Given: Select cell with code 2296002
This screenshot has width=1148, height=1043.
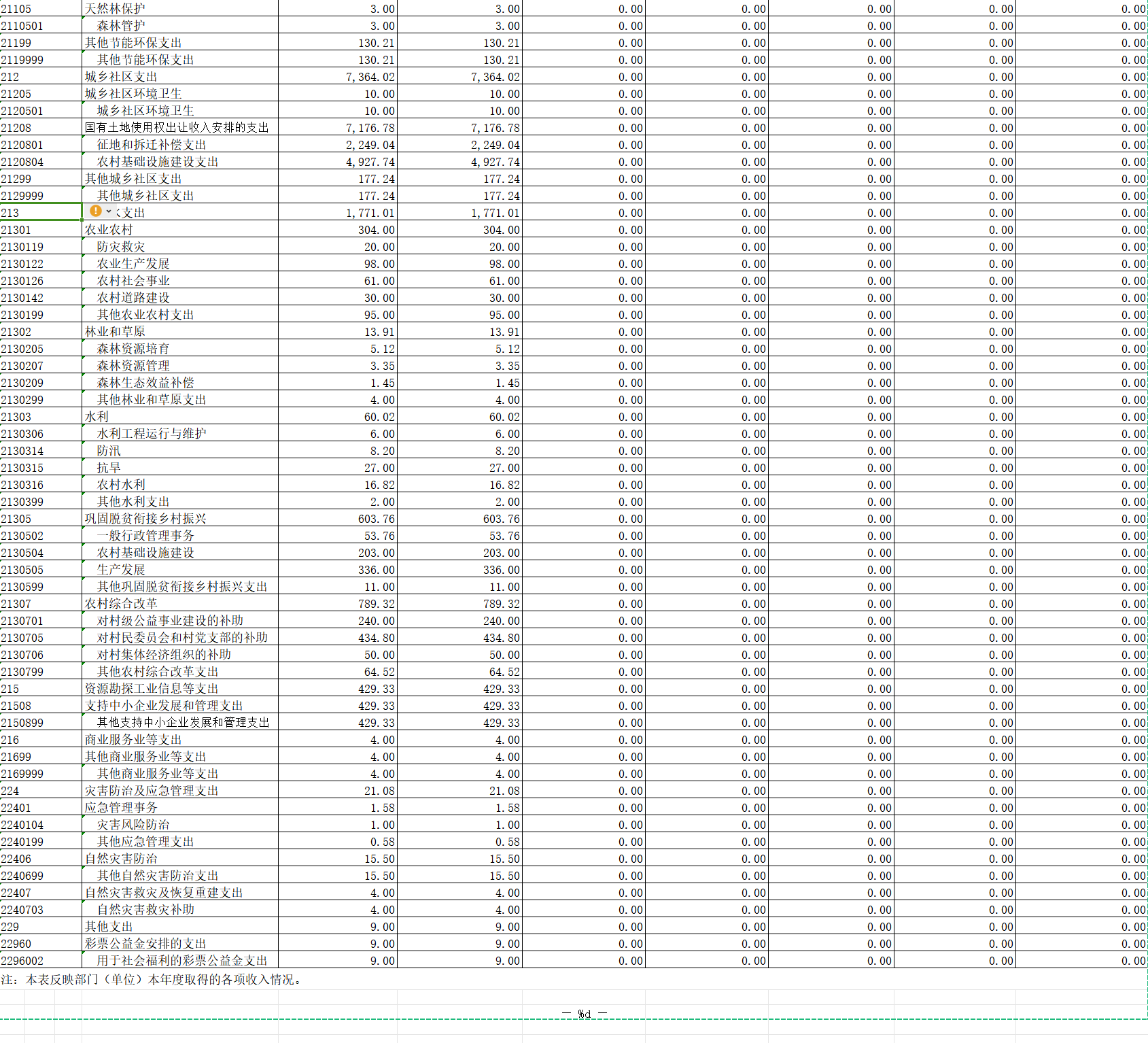Looking at the screenshot, I should pos(40,961).
